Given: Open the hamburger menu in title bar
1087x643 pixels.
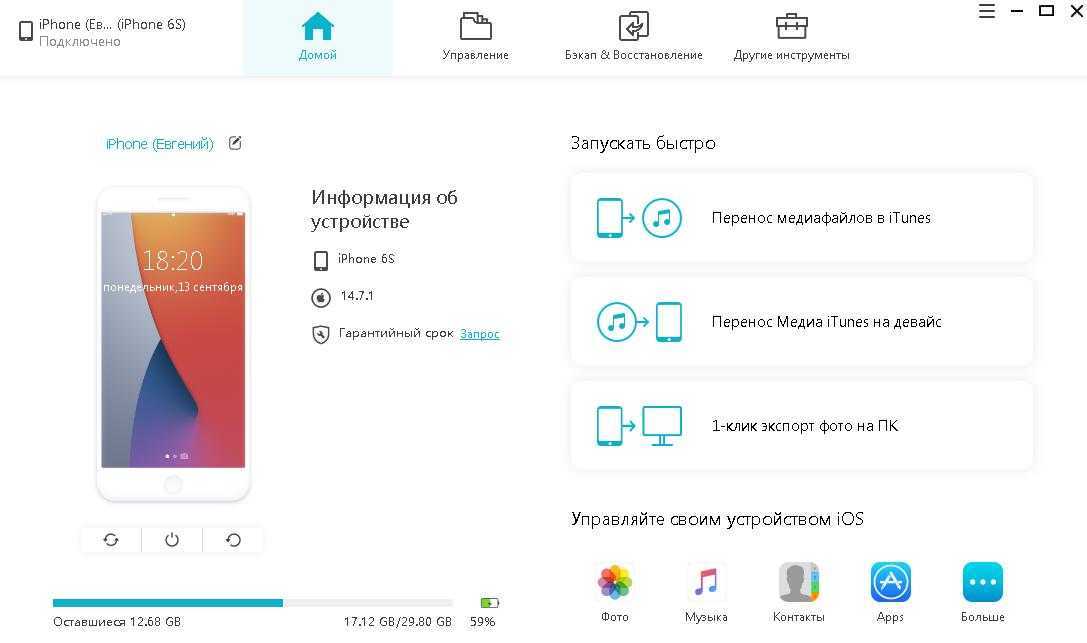Looking at the screenshot, I should click(986, 11).
